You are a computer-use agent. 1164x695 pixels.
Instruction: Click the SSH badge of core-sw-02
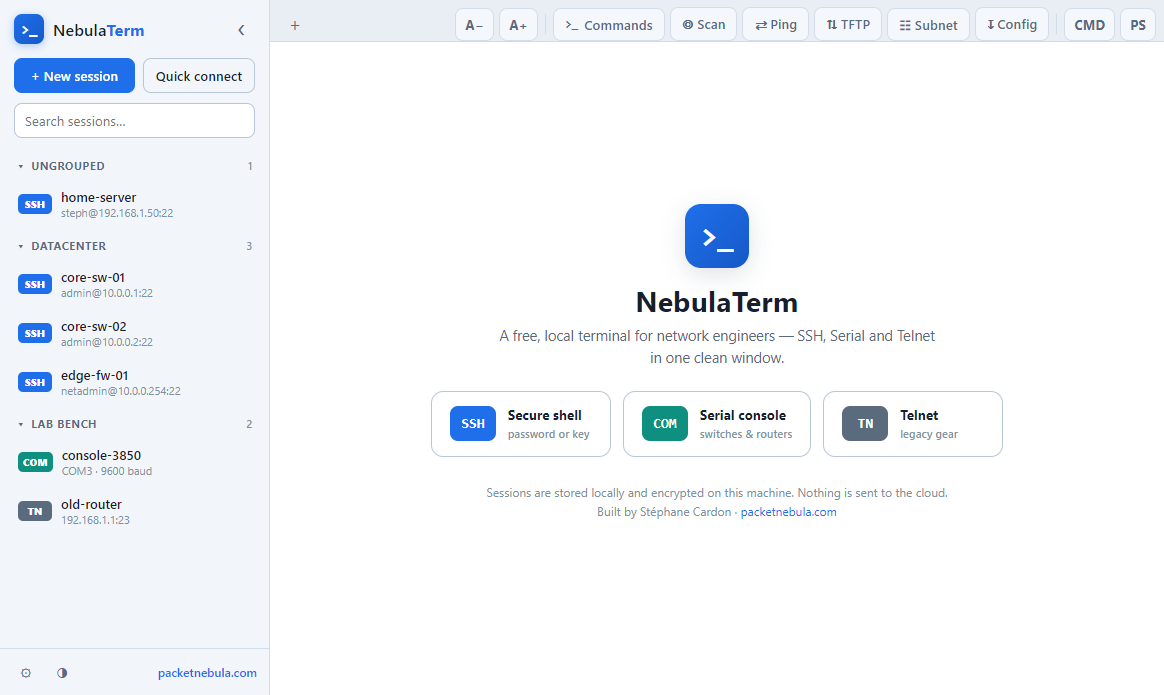point(35,333)
